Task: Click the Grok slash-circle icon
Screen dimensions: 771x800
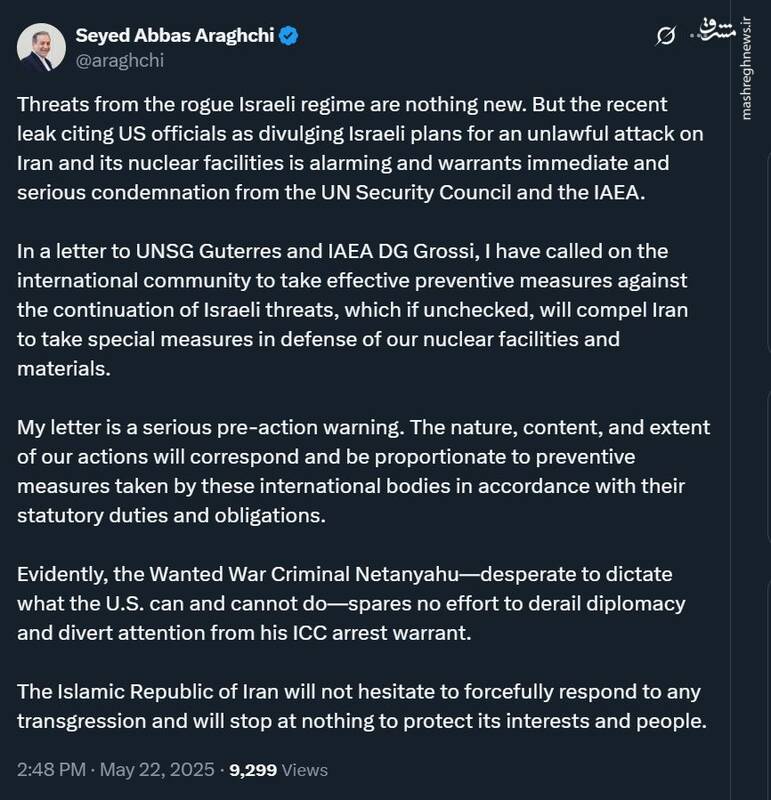Action: click(x=664, y=37)
